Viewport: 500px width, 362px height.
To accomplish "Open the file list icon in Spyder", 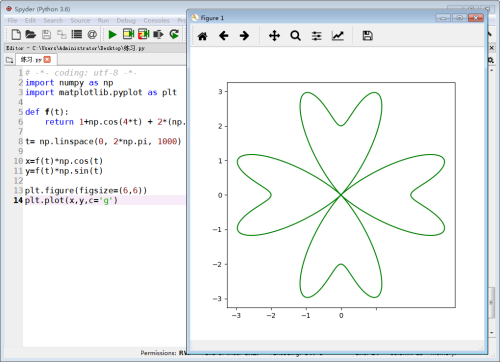I will click(x=77, y=34).
